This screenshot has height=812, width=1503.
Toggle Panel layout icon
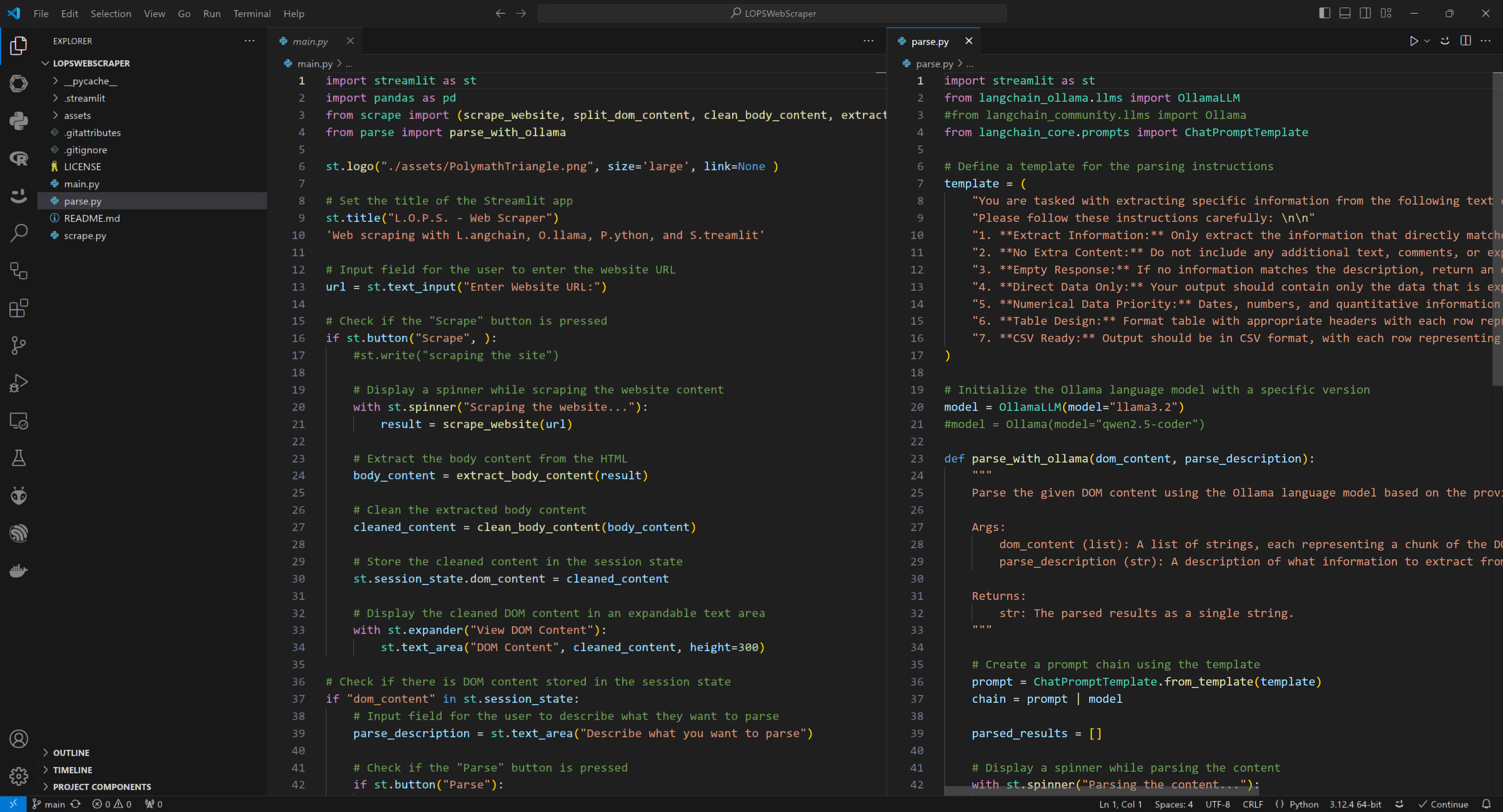(1345, 13)
